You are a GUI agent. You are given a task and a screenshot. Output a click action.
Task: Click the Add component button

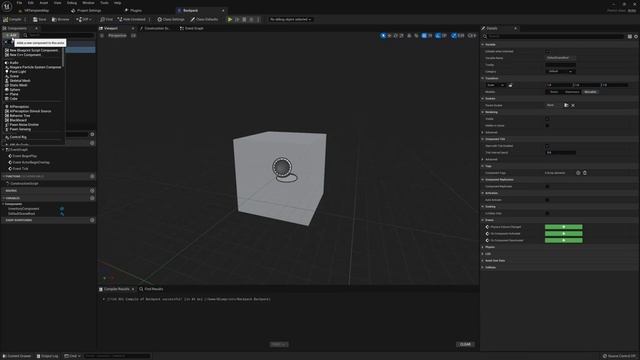11,36
